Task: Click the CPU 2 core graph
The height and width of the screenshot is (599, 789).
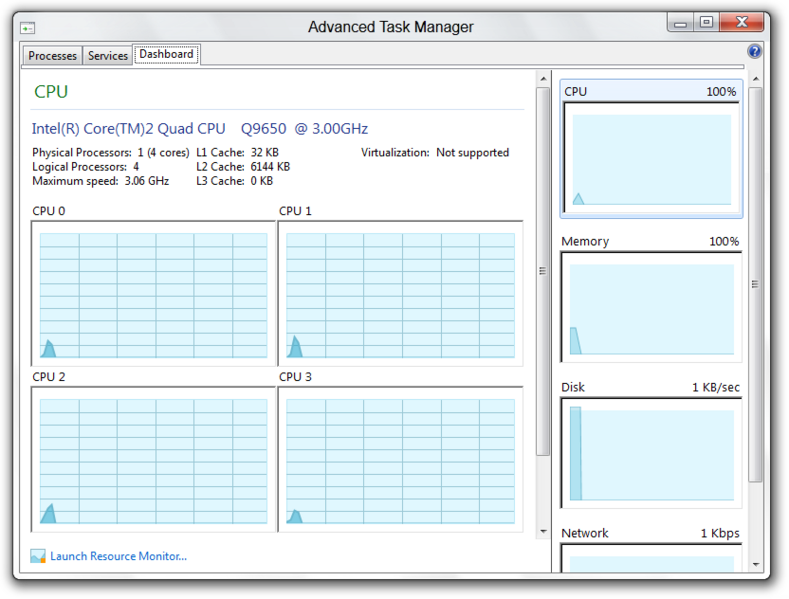Action: click(153, 460)
